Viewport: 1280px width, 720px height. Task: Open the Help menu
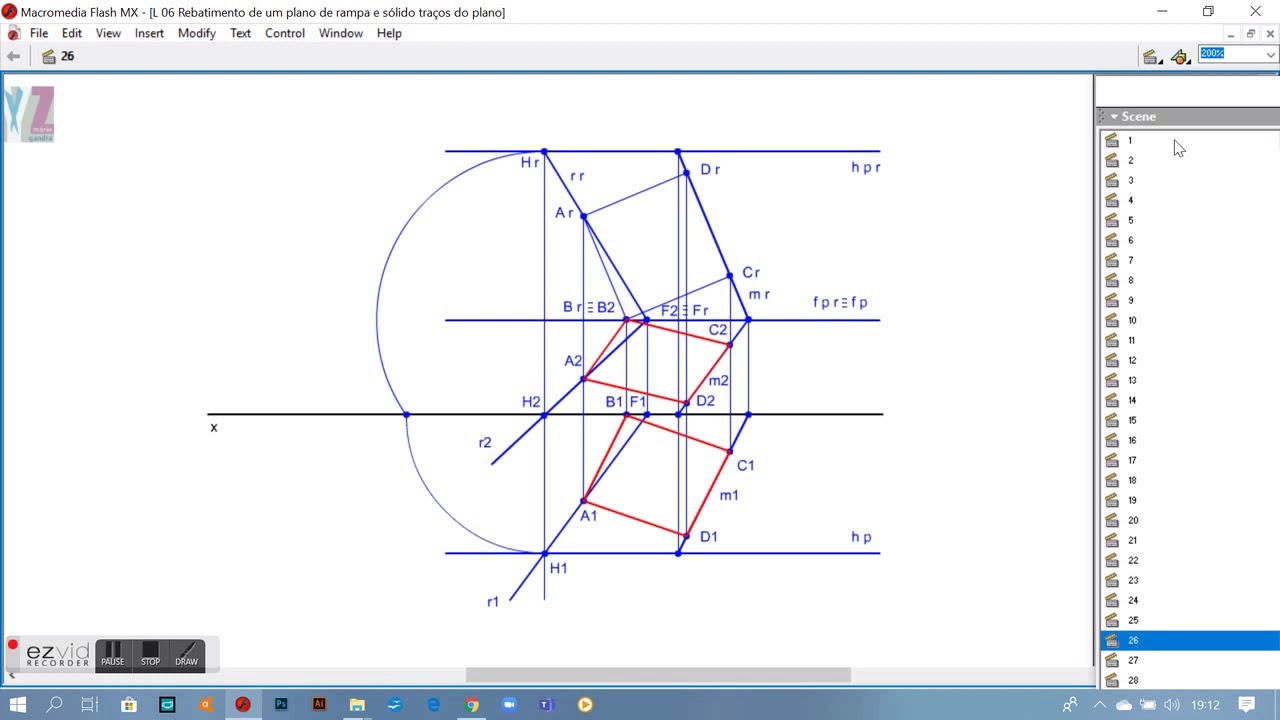tap(389, 33)
